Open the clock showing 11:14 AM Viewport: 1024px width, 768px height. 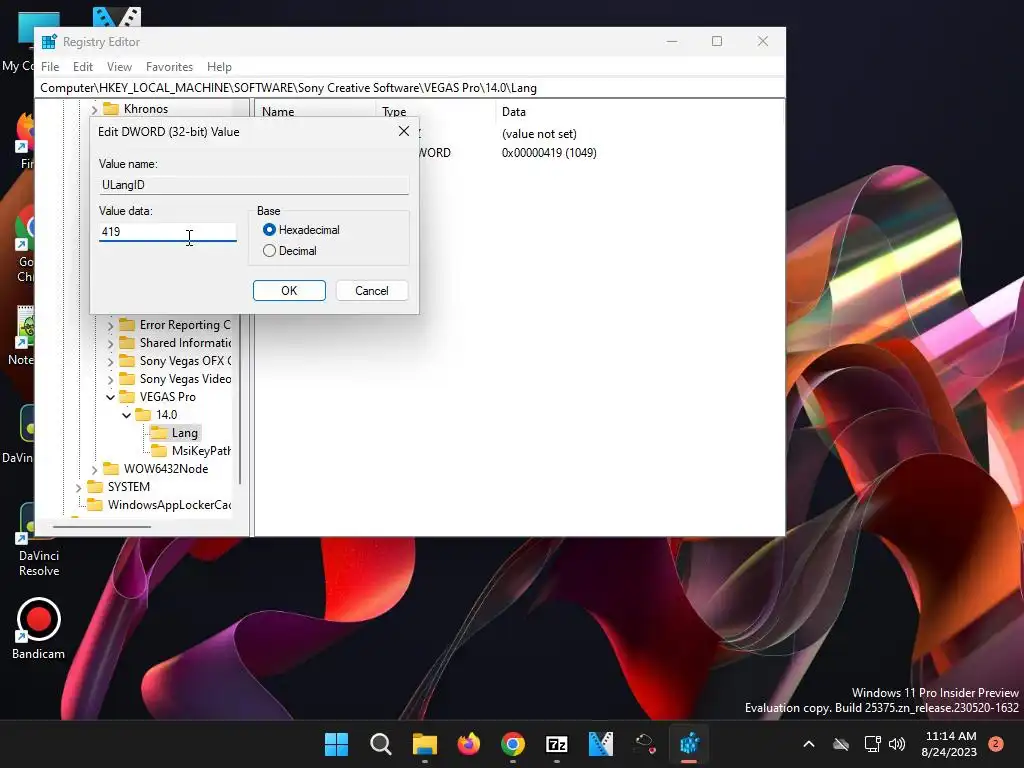tap(949, 744)
